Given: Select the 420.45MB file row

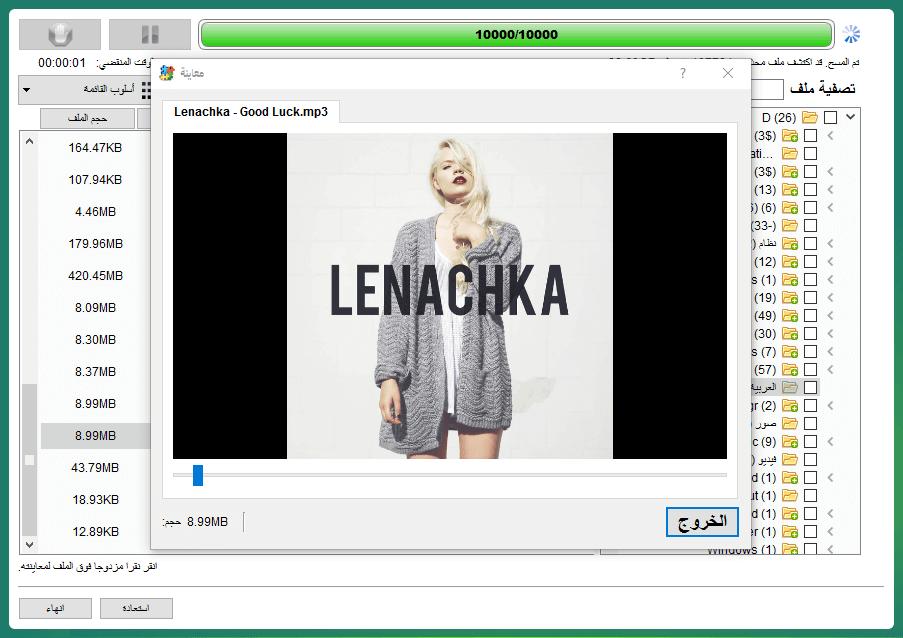Looking at the screenshot, I should 95,276.
